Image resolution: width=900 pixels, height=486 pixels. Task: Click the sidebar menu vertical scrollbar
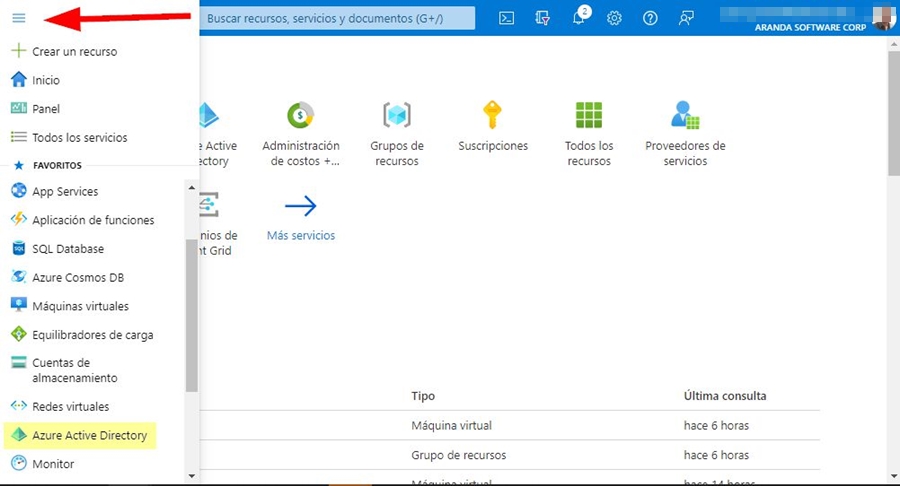(192, 315)
